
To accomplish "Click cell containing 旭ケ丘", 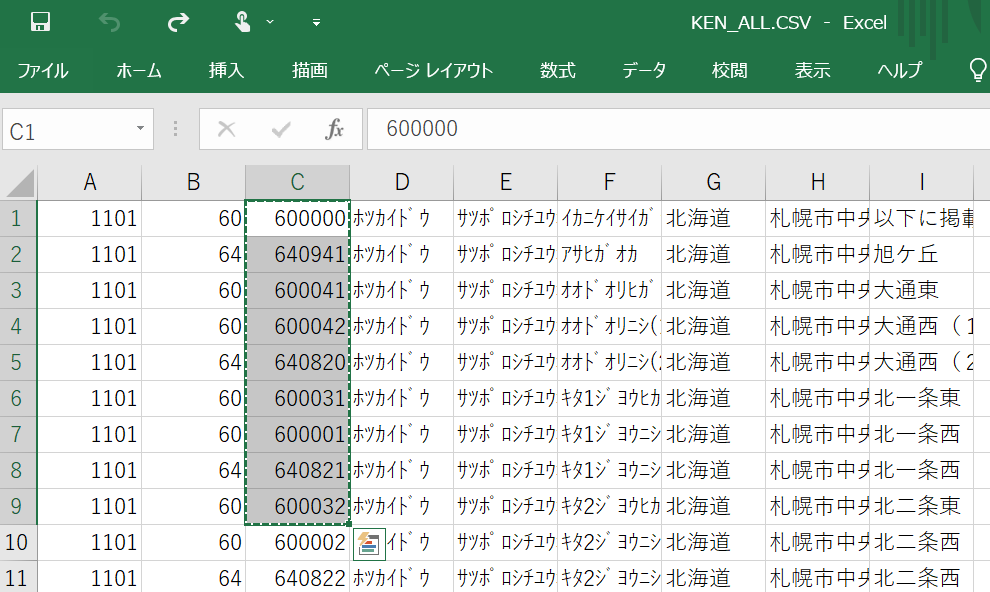I will (x=921, y=254).
